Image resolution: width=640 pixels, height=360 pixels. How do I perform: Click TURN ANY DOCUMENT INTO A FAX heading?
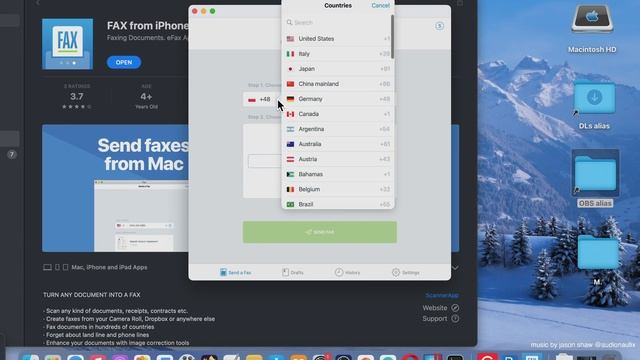click(x=92, y=295)
